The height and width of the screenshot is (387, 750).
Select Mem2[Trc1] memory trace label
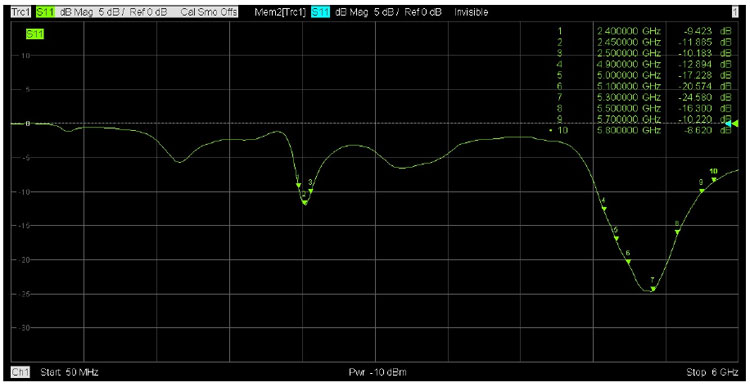280,12
